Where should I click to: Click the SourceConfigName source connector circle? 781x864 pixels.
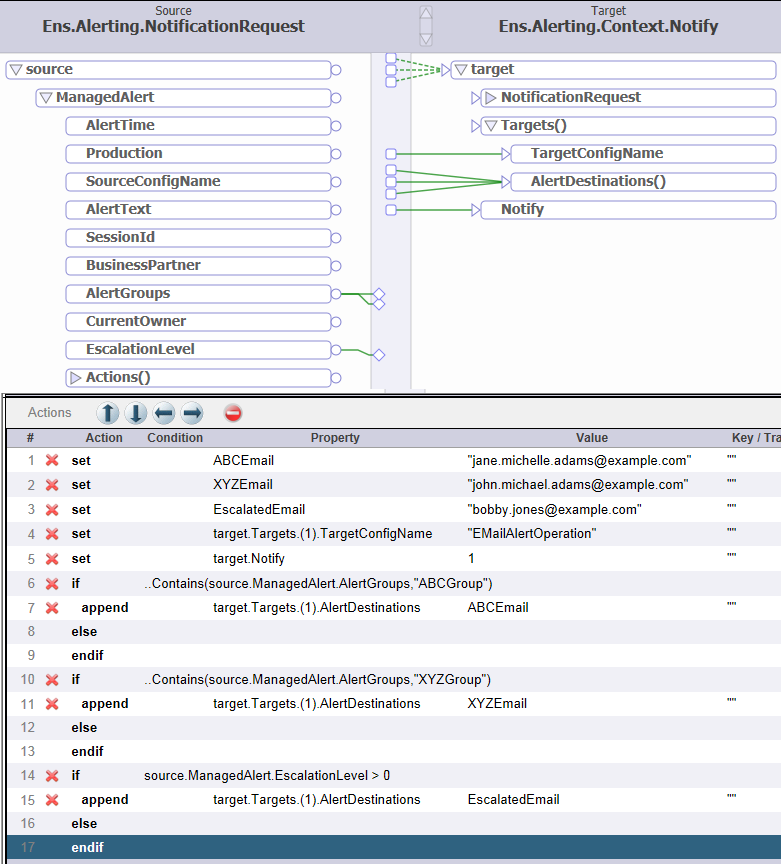(x=336, y=182)
